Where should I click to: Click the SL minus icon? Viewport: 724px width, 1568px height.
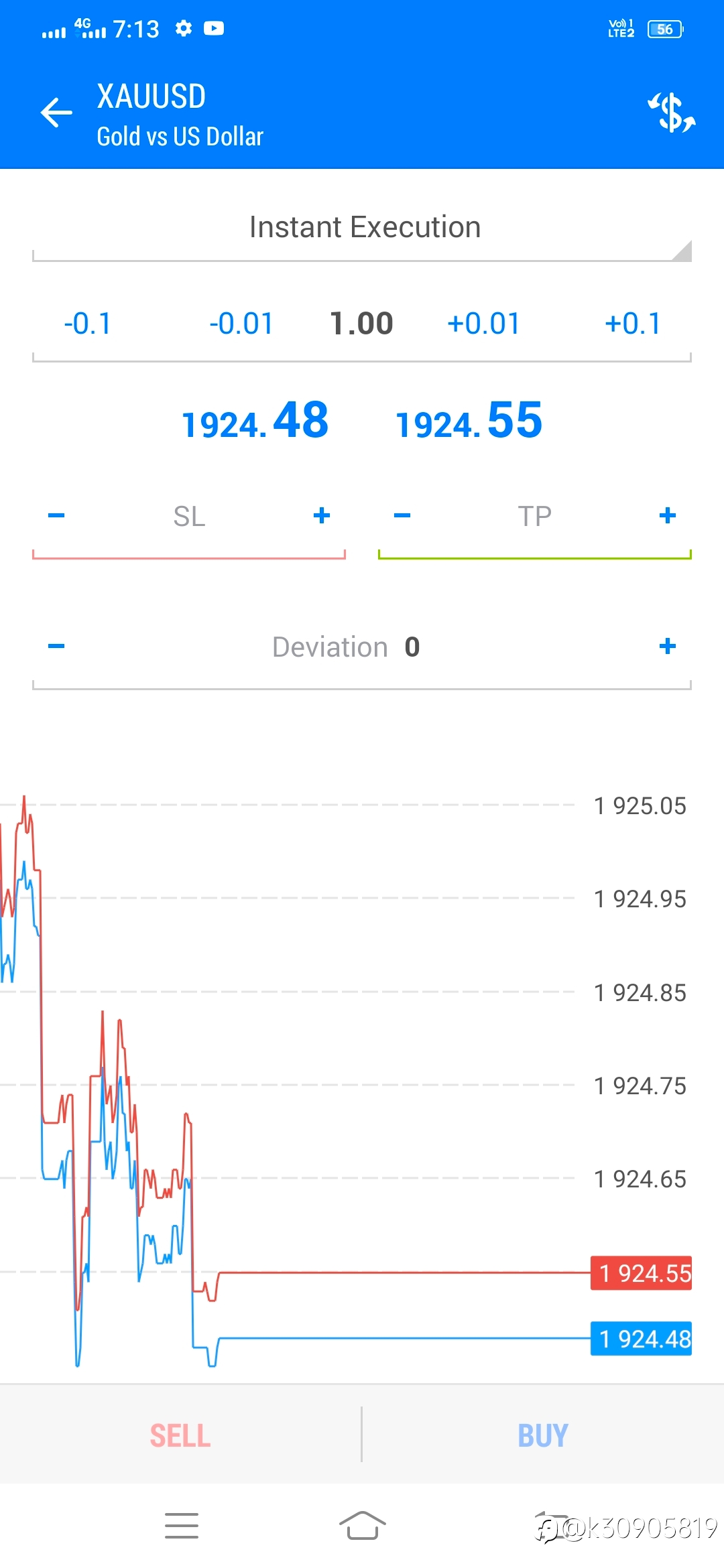click(56, 515)
